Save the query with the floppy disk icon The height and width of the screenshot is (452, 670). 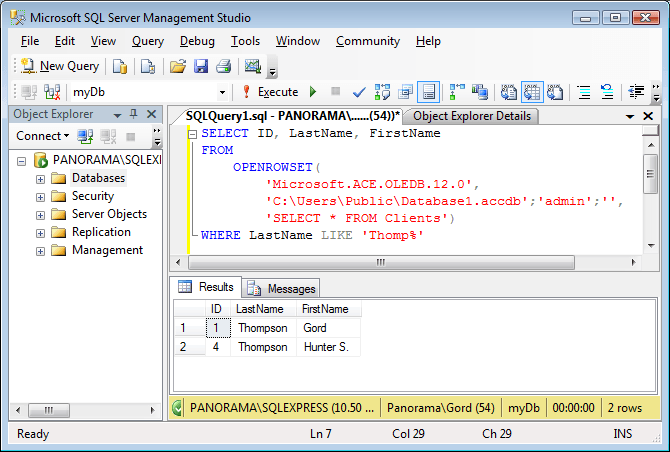(201, 66)
